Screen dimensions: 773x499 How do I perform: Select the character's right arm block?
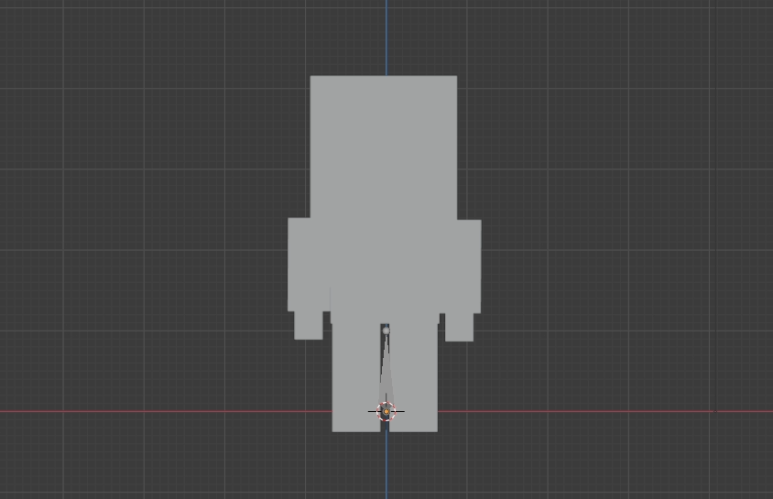click(x=460, y=266)
